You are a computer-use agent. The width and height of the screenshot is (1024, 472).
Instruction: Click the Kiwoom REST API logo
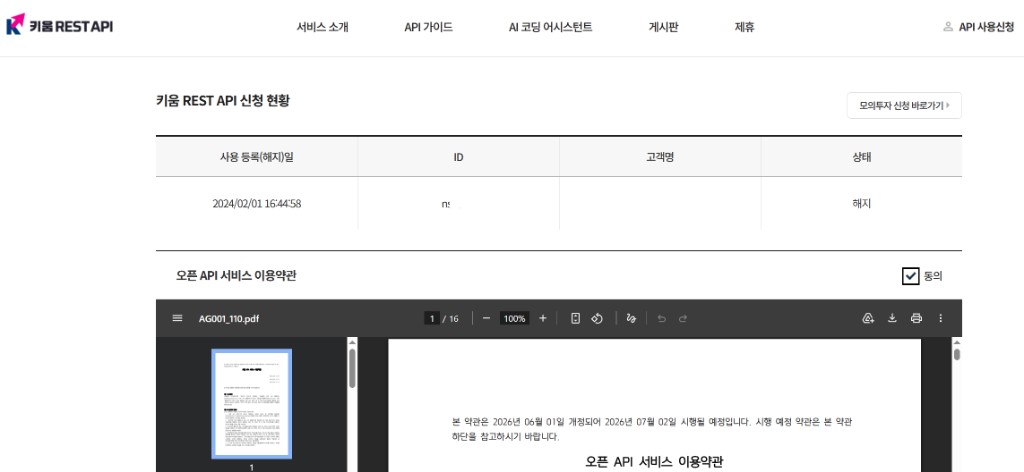pos(59,26)
